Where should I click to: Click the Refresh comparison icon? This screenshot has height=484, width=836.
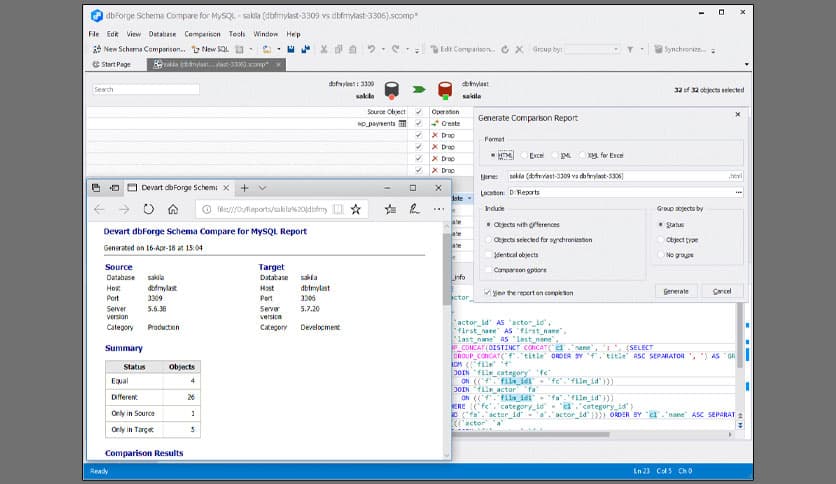pyautogui.click(x=505, y=49)
